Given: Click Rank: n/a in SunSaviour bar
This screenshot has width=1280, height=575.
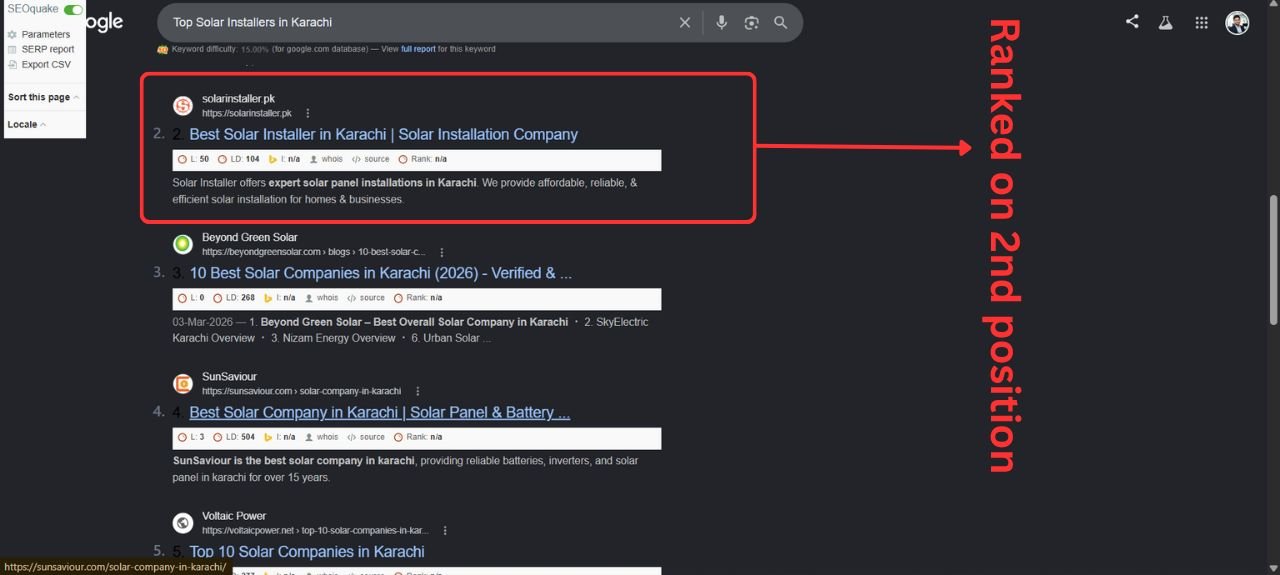Looking at the screenshot, I should 418,437.
